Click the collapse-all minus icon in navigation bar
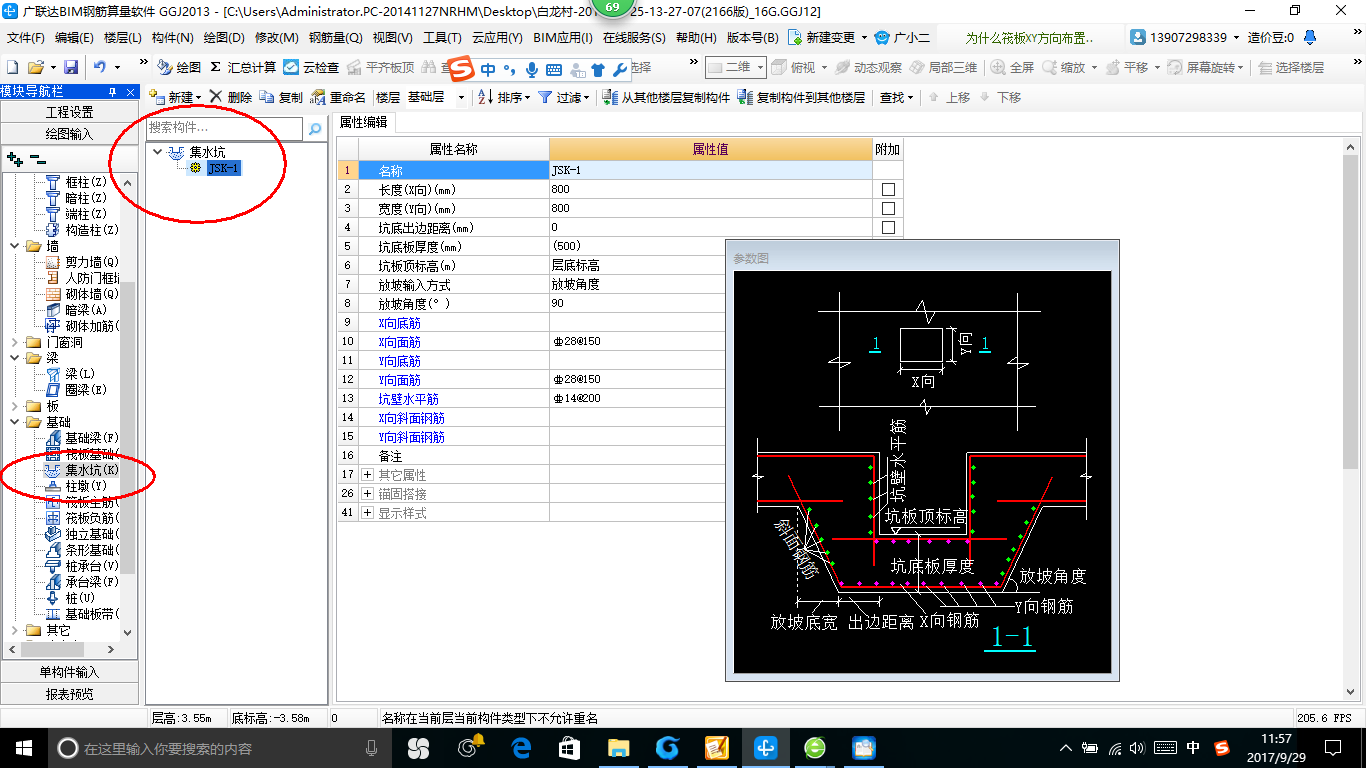1366x768 pixels. pos(37,159)
